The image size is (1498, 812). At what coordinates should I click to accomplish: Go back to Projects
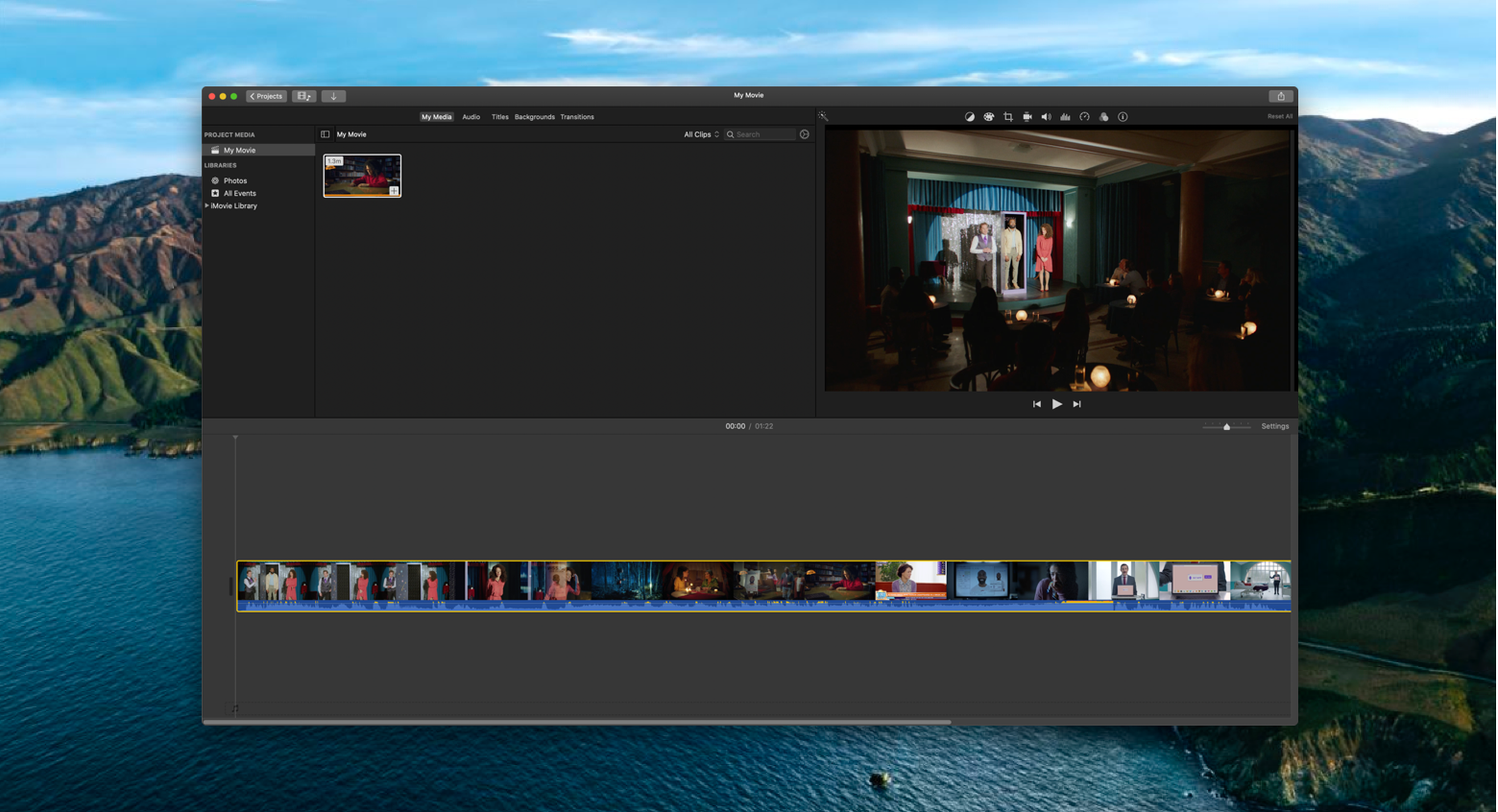point(267,96)
